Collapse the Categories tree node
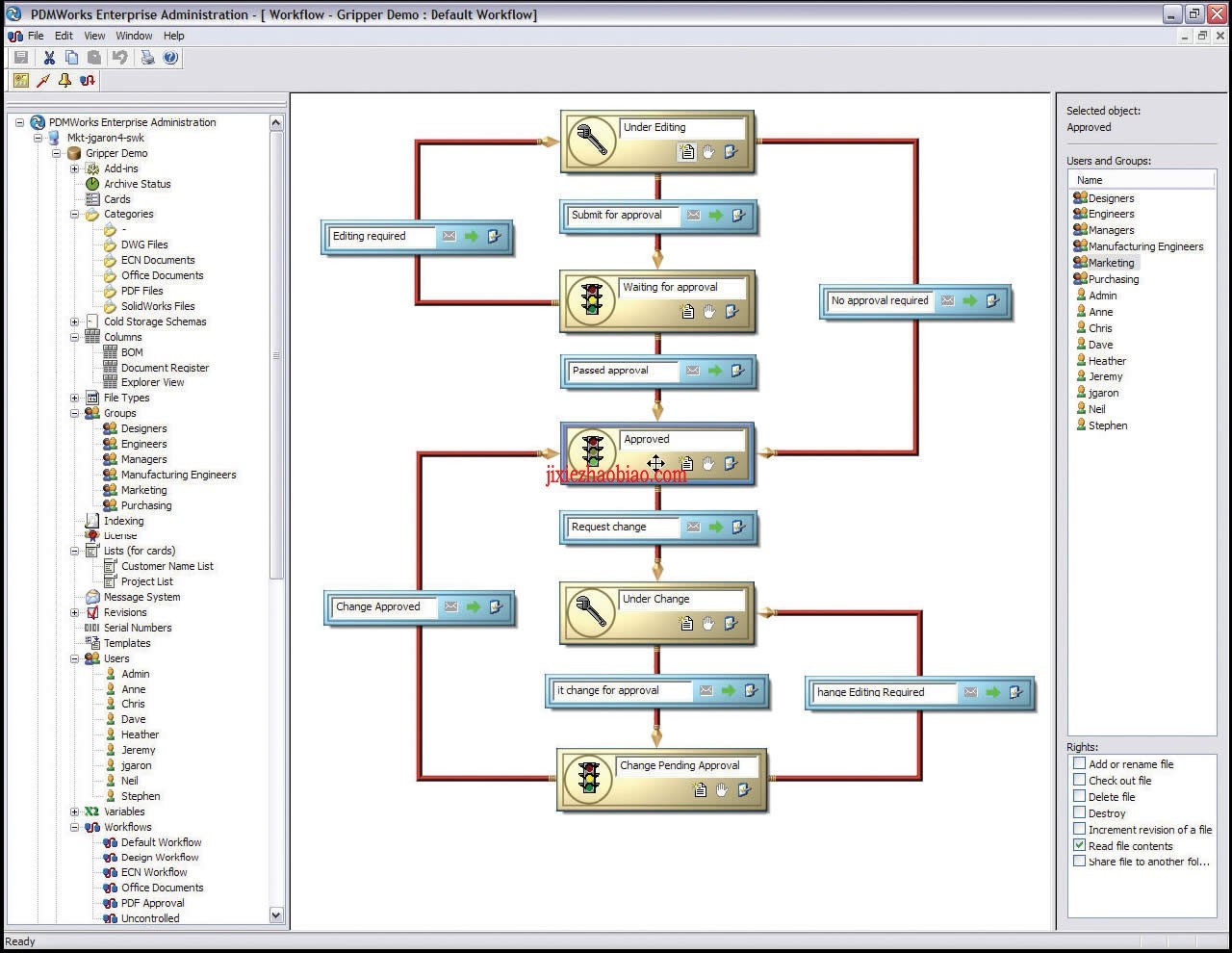 coord(75,215)
